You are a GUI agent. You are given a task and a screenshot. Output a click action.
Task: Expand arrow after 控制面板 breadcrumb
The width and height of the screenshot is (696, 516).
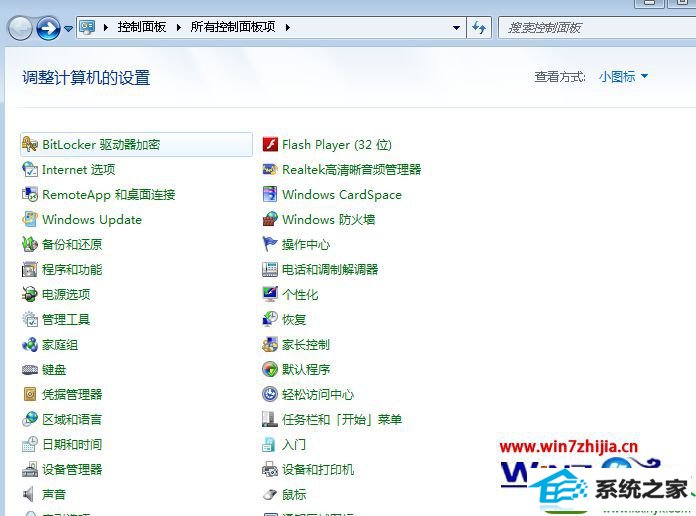178,28
